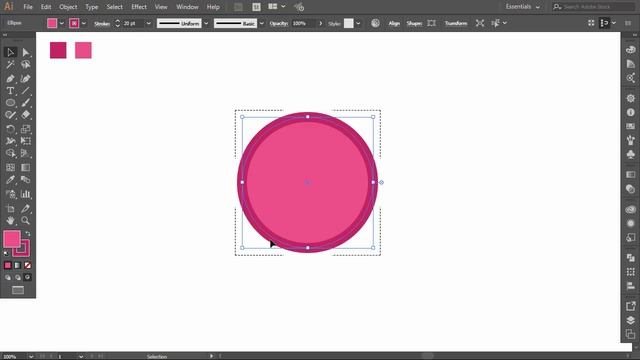Open the File menu
The height and width of the screenshot is (360, 640).
28,7
